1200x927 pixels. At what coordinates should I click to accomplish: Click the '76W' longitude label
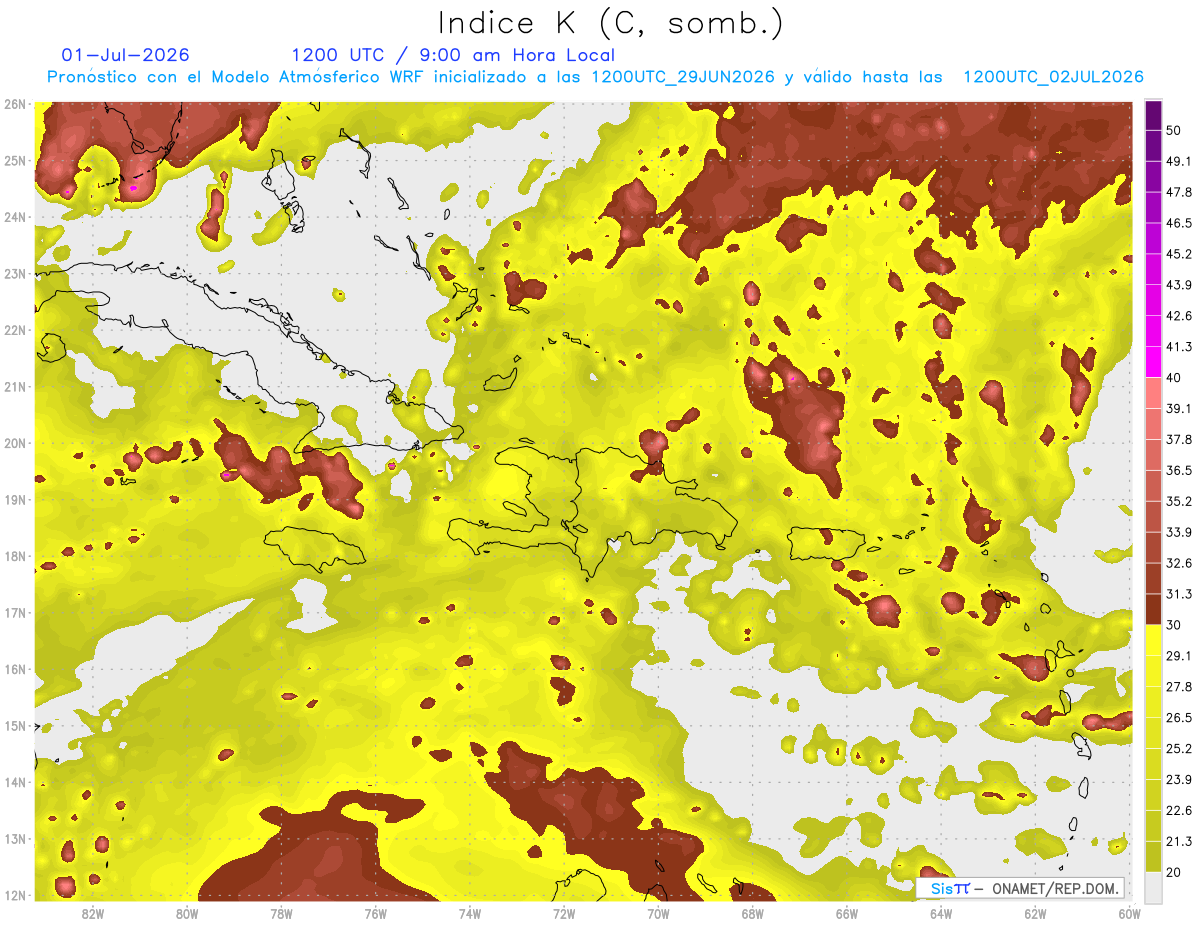(375, 914)
